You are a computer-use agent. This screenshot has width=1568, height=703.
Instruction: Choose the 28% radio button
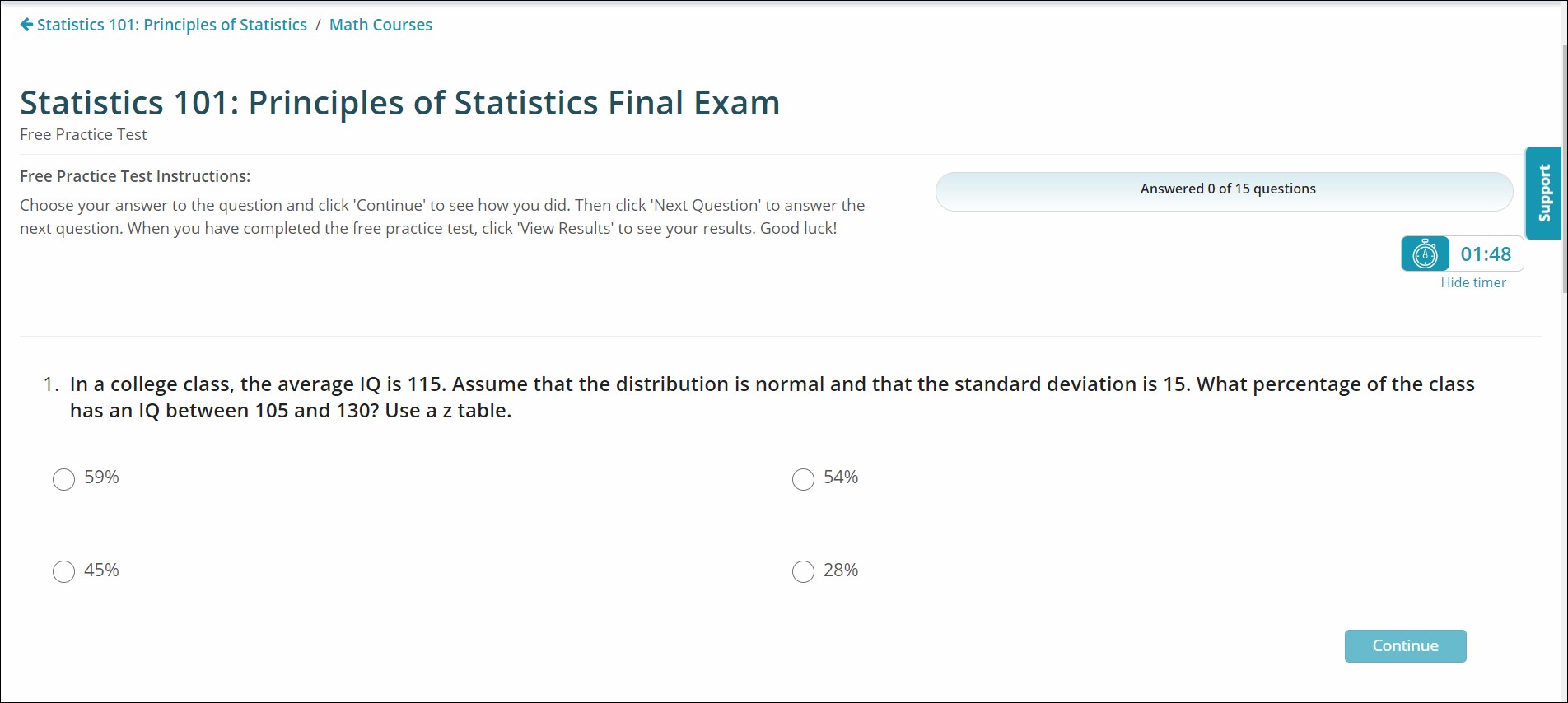tap(803, 571)
